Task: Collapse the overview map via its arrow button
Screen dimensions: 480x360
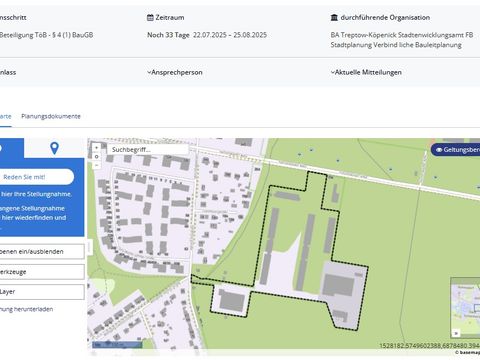Action: pyautogui.click(x=456, y=333)
